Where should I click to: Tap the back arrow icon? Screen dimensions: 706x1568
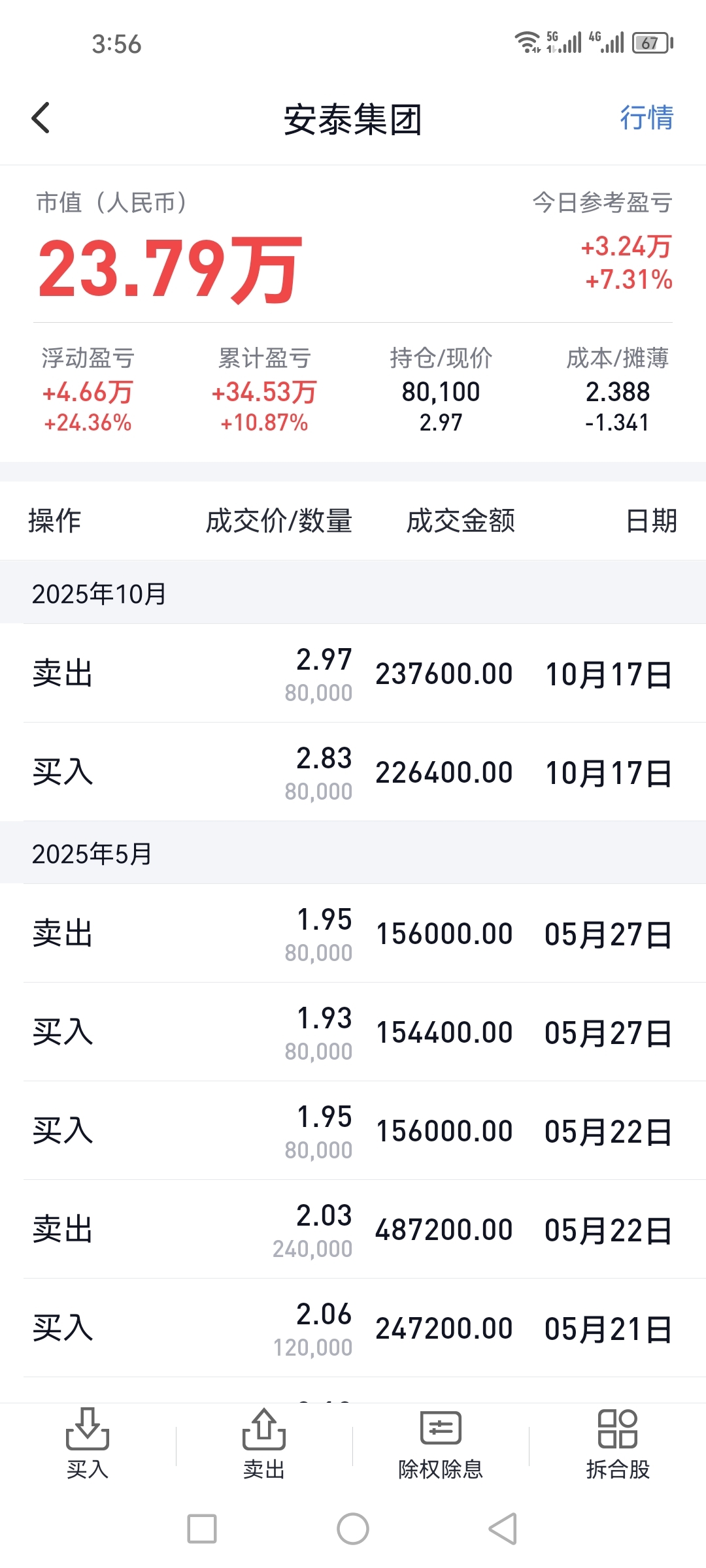pyautogui.click(x=41, y=118)
